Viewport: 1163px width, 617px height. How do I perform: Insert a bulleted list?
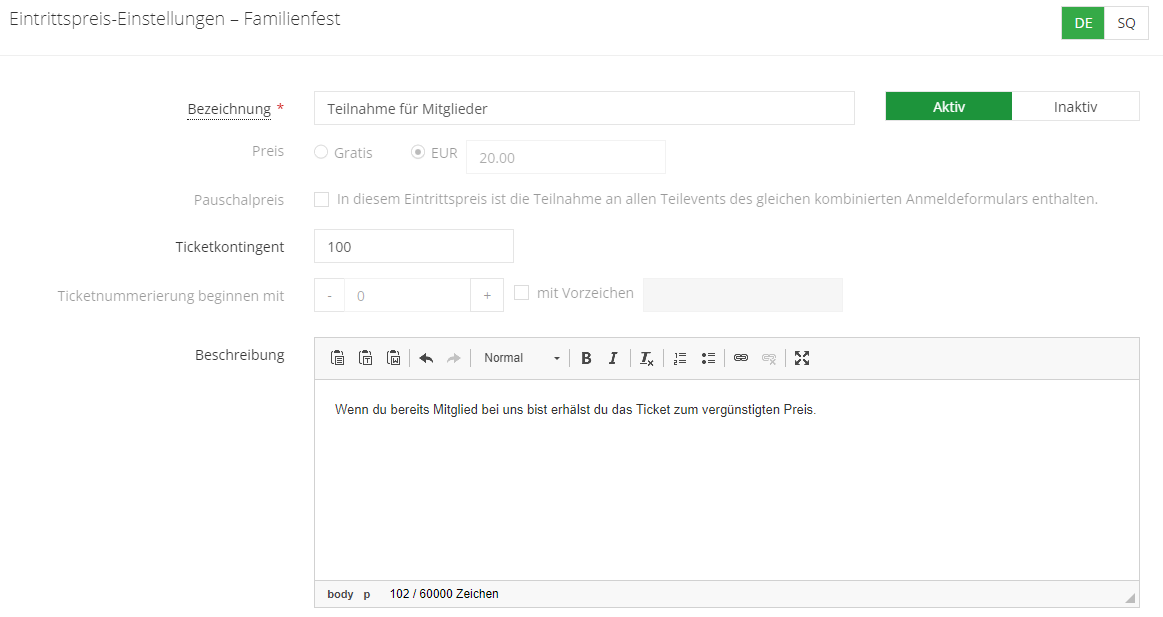click(x=708, y=358)
